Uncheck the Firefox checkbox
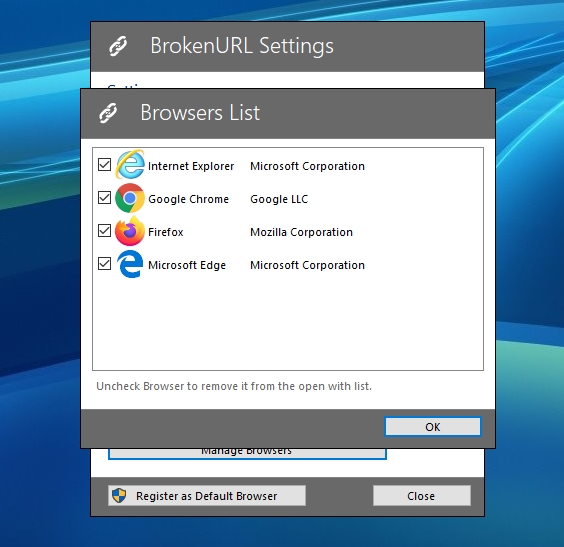The image size is (564, 547). click(x=104, y=231)
